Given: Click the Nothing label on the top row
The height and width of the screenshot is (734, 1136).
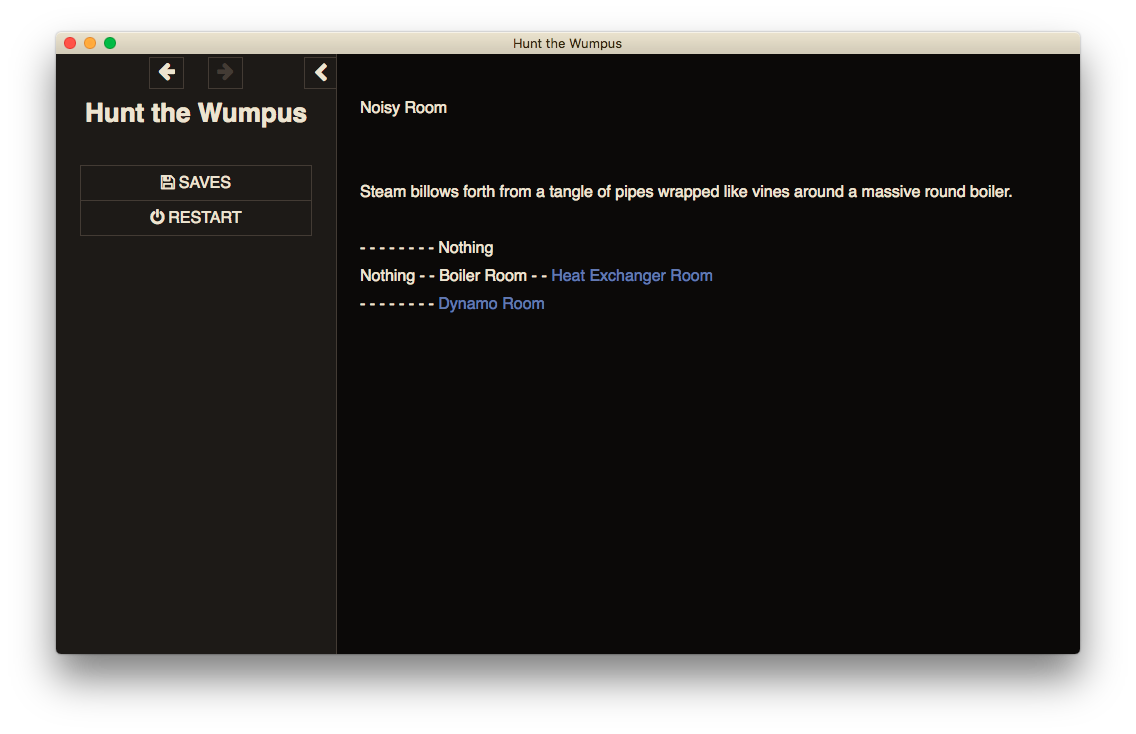Looking at the screenshot, I should [x=465, y=247].
